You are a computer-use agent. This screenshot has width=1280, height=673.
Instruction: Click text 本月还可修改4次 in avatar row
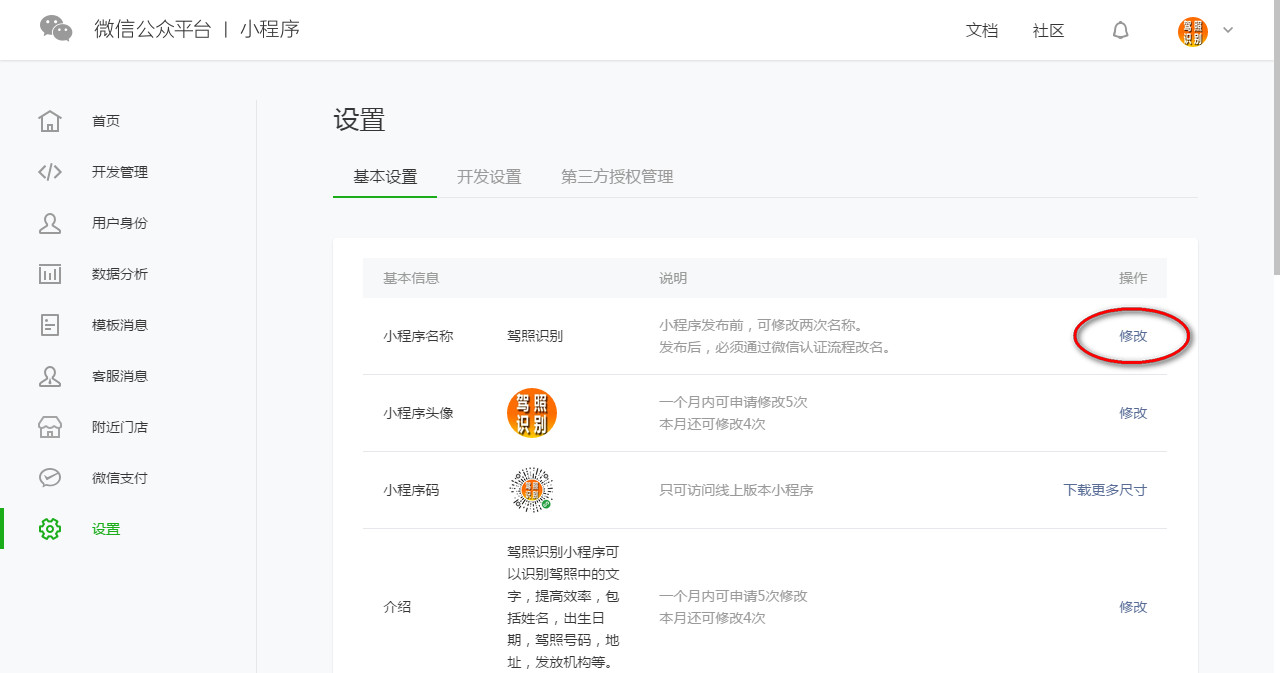pos(712,424)
